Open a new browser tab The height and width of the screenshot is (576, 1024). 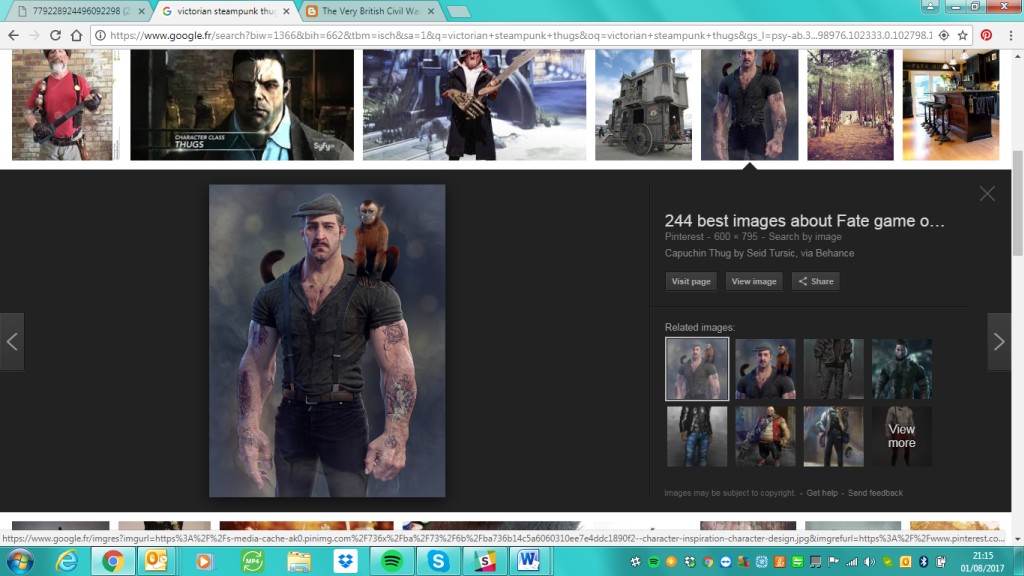click(458, 11)
